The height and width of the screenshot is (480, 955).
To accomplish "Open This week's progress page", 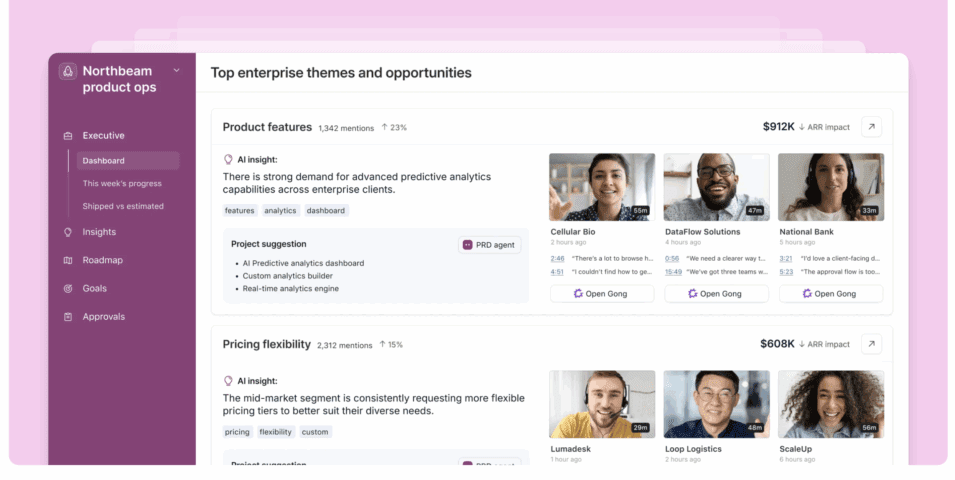I will click(x=122, y=183).
